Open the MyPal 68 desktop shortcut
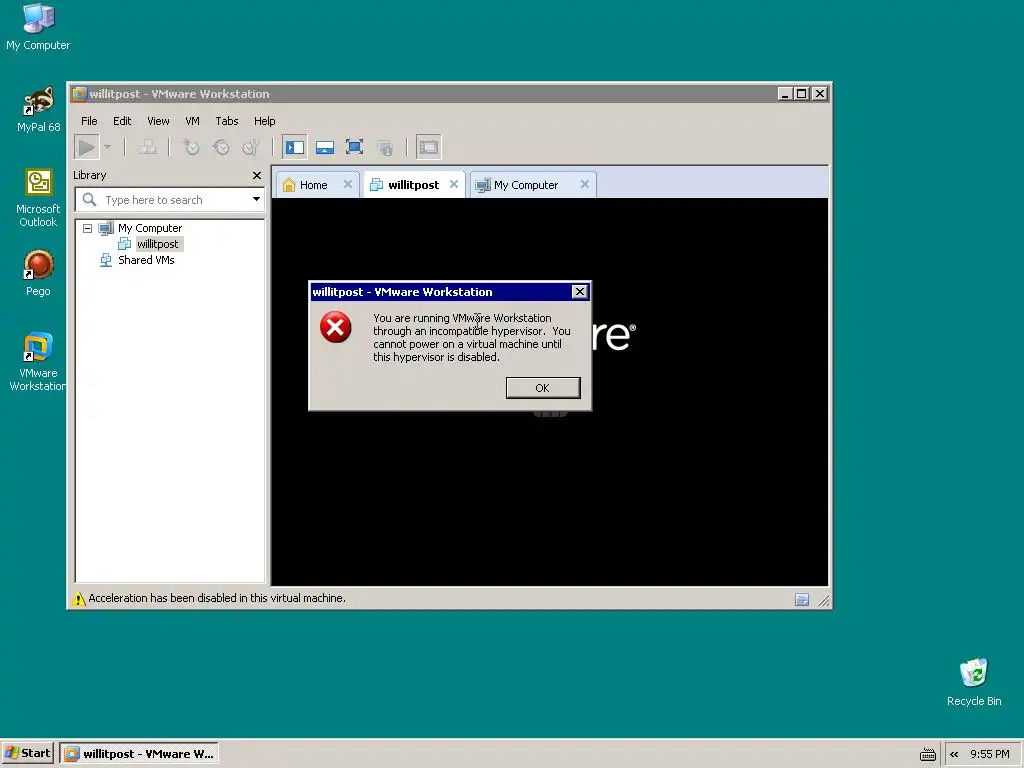 pyautogui.click(x=39, y=109)
